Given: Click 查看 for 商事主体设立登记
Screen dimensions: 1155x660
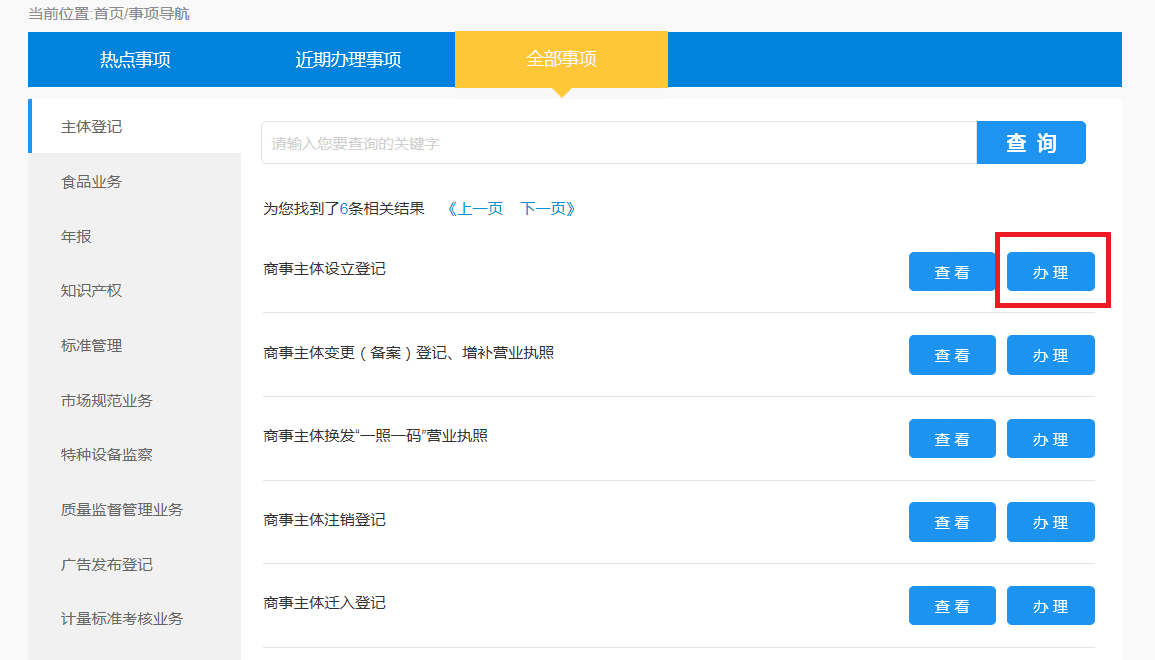Looking at the screenshot, I should (952, 272).
